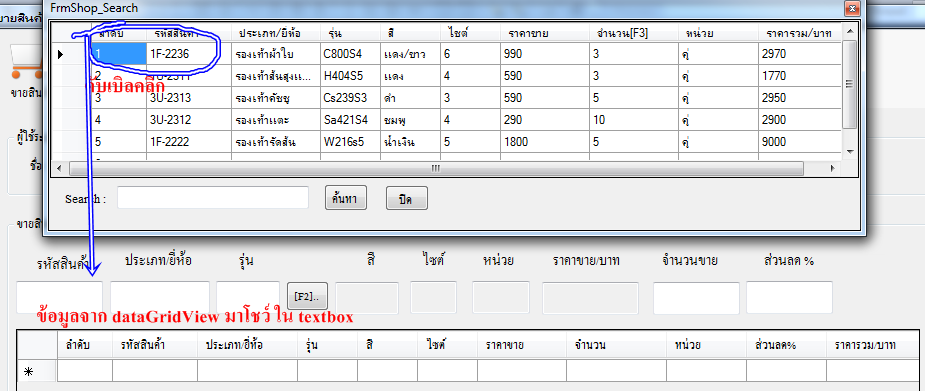Select model cell H404S5
The image size is (925, 391).
(x=349, y=76)
